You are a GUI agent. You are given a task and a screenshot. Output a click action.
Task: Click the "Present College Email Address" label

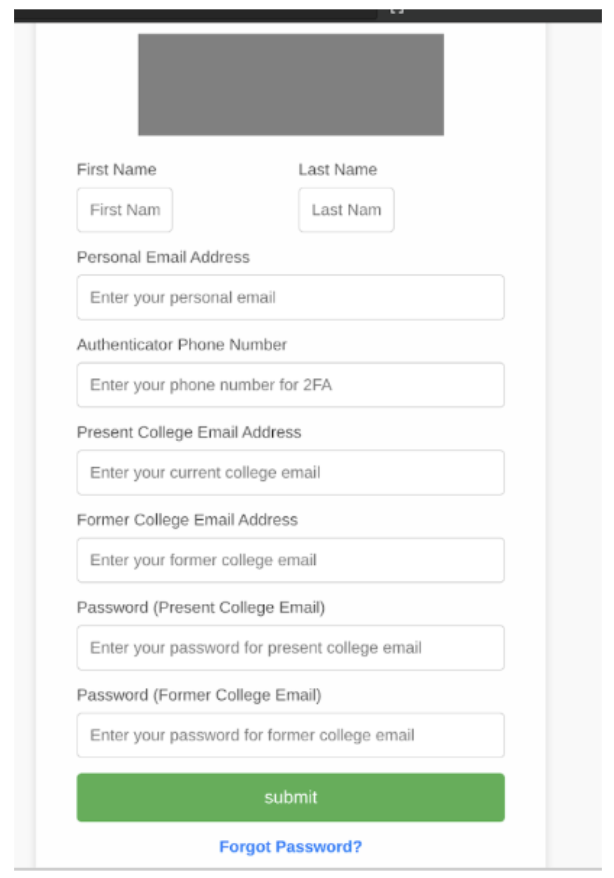(x=189, y=432)
